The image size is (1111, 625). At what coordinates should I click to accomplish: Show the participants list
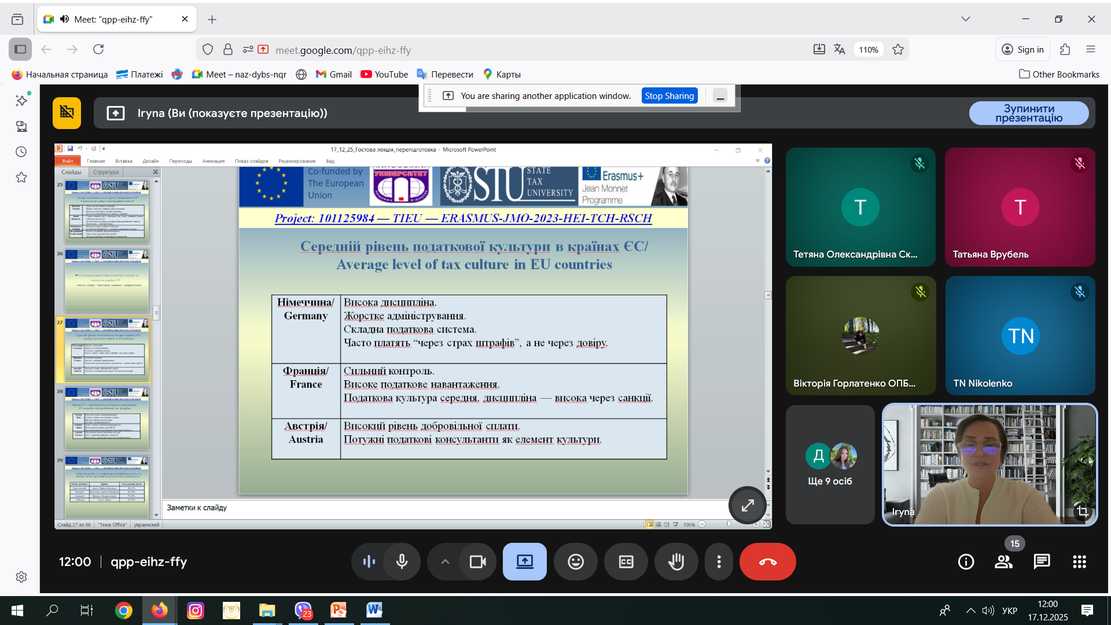(1003, 562)
